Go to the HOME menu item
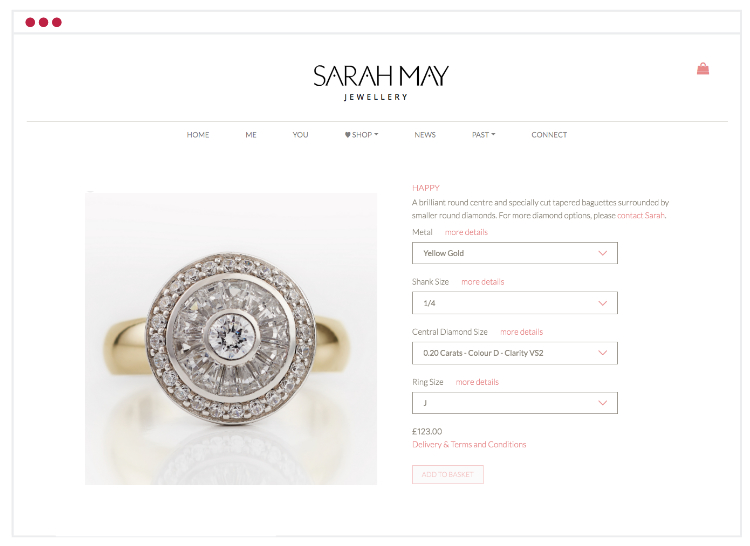Image resolution: width=750 pixels, height=546 pixels. (198, 135)
